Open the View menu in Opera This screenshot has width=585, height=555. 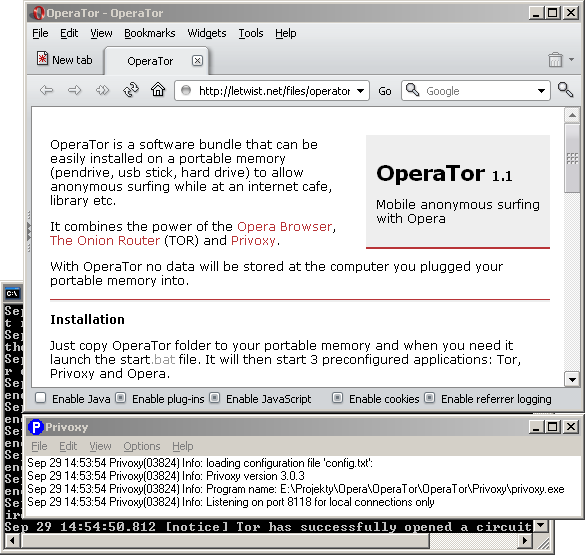tap(101, 34)
